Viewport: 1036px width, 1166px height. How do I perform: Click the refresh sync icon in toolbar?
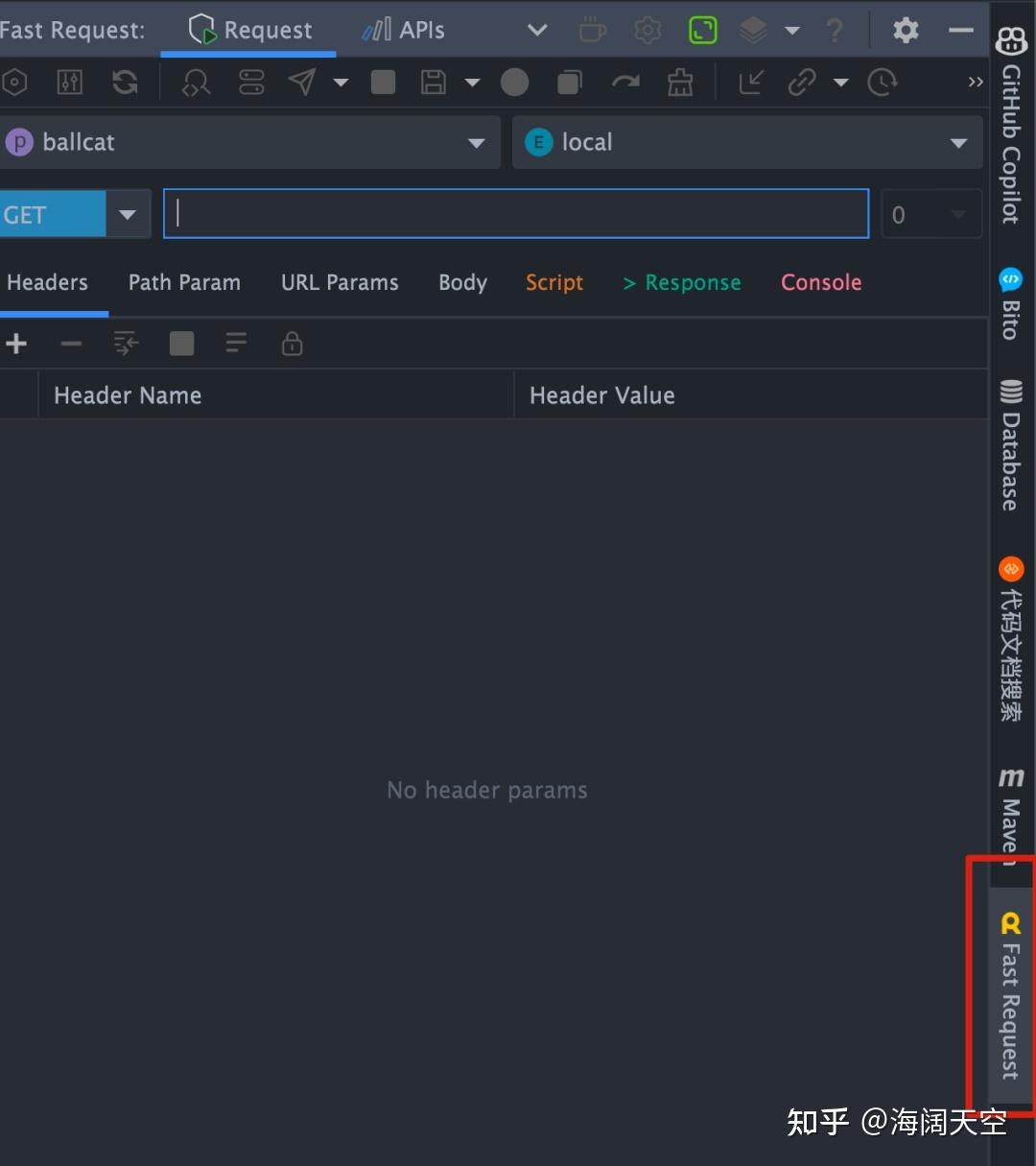125,83
